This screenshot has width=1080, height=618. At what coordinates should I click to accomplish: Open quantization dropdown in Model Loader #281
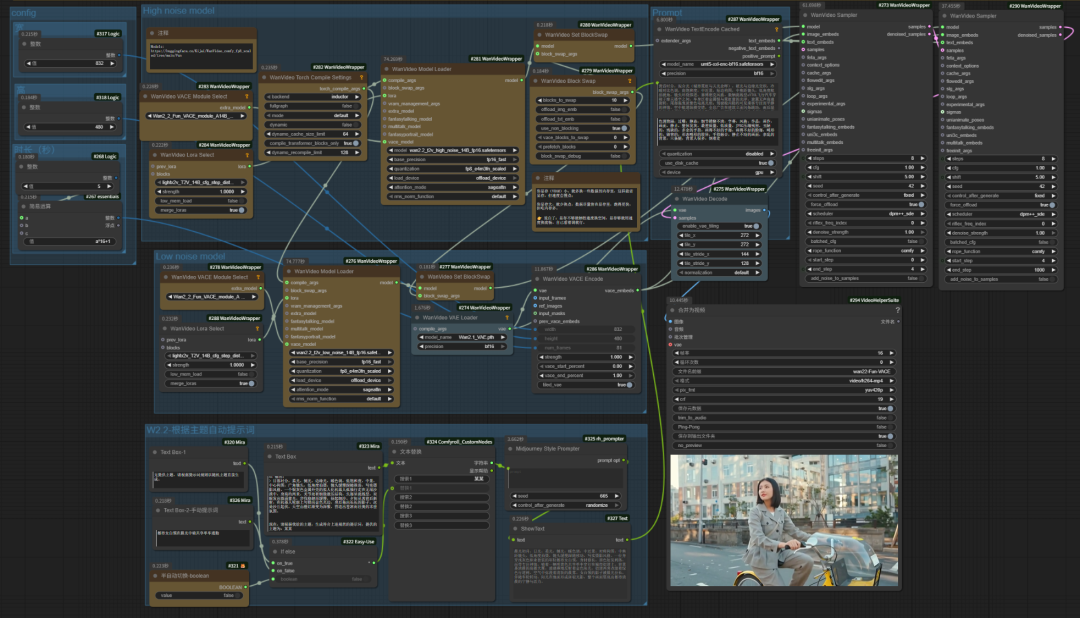(452, 169)
